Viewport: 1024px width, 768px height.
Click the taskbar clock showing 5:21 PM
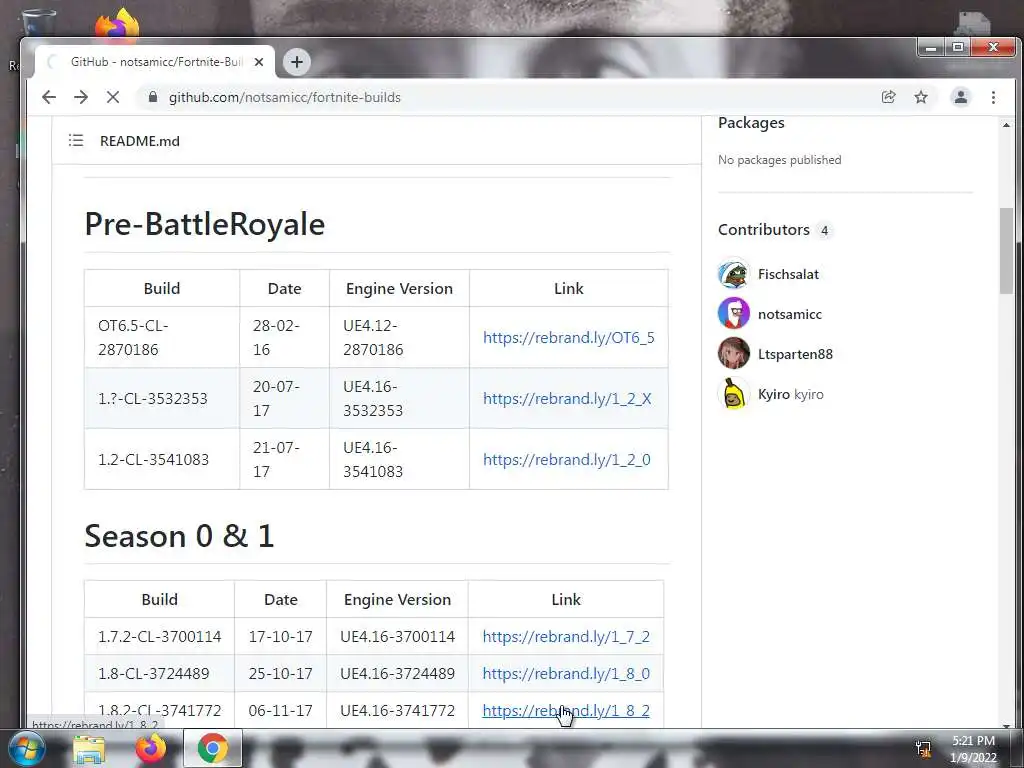click(973, 749)
